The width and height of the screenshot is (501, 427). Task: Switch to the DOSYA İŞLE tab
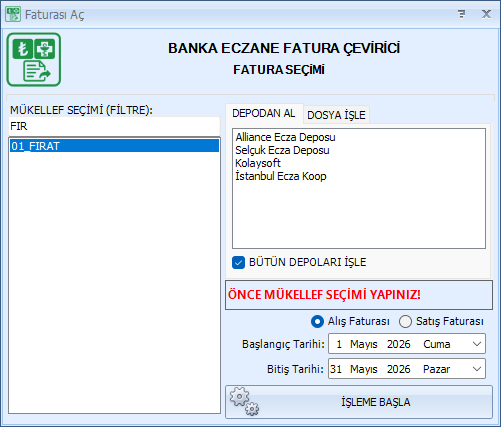pyautogui.click(x=336, y=115)
